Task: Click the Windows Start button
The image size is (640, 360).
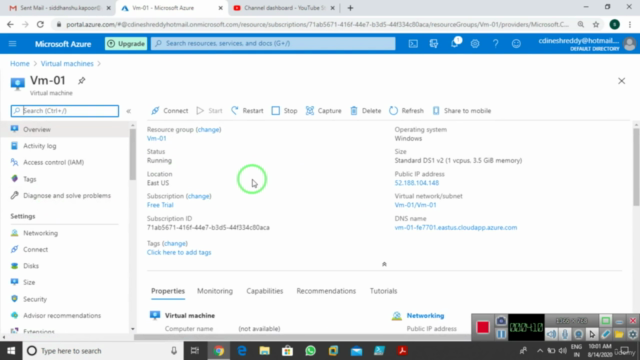Action: (11, 351)
